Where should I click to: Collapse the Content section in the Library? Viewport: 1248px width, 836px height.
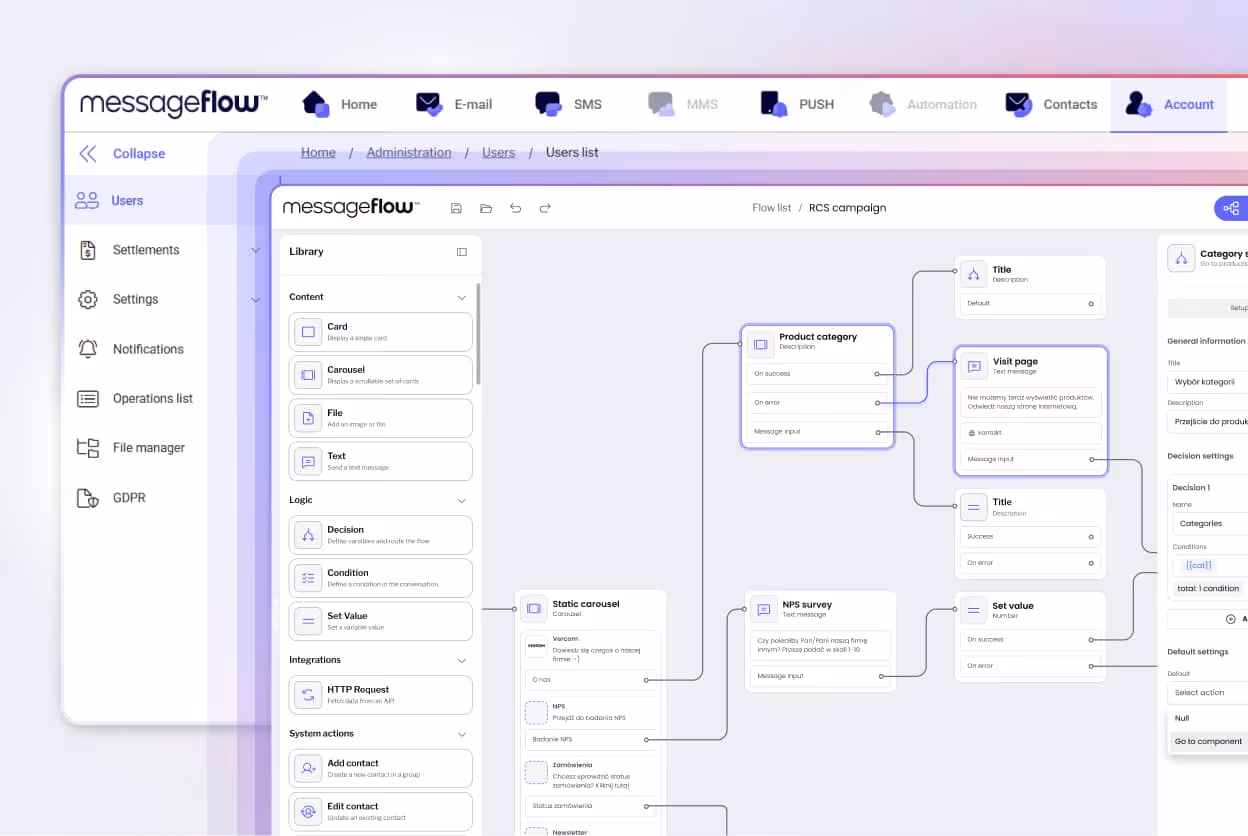pyautogui.click(x=461, y=297)
